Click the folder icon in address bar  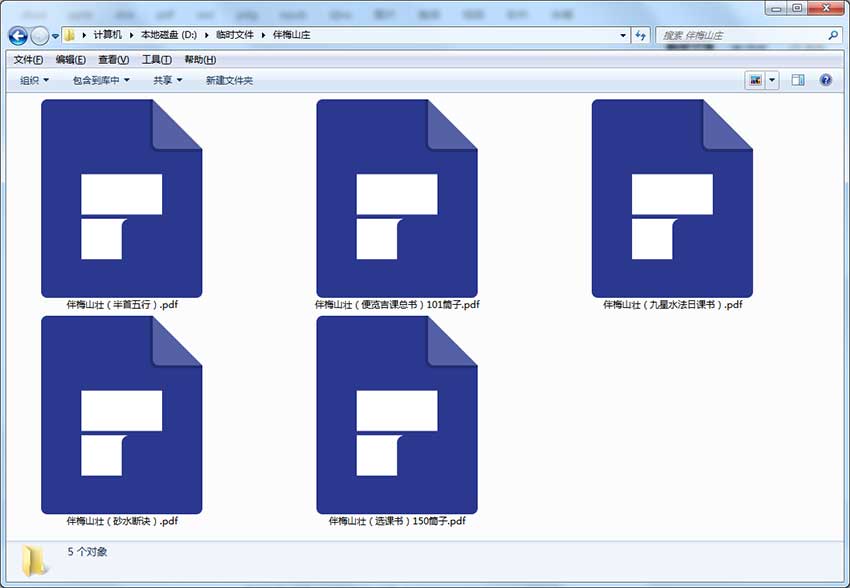(x=69, y=35)
